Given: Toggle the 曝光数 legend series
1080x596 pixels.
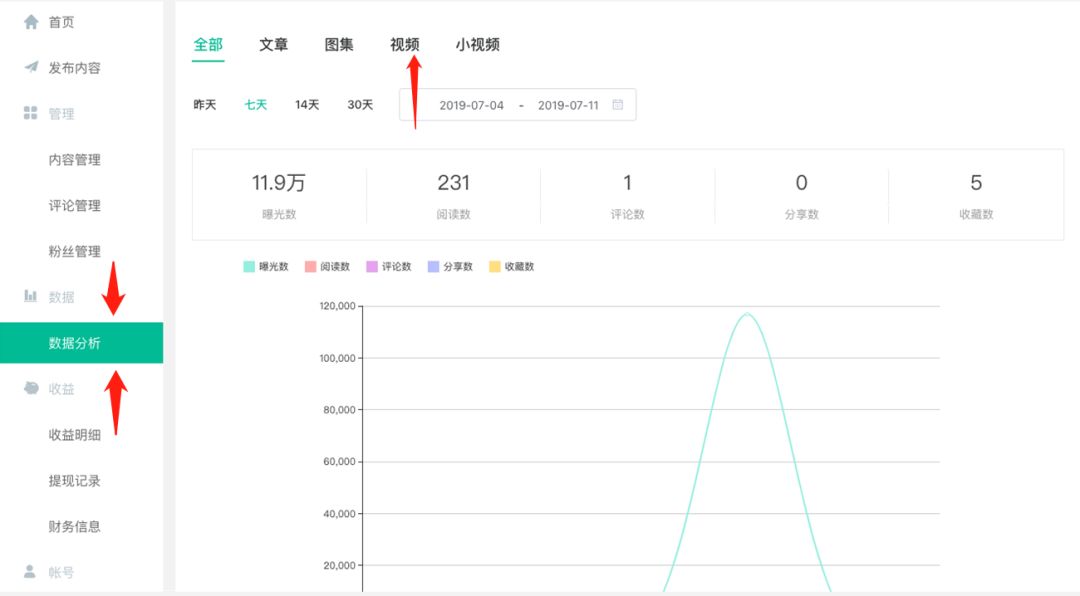Looking at the screenshot, I should pos(266,267).
